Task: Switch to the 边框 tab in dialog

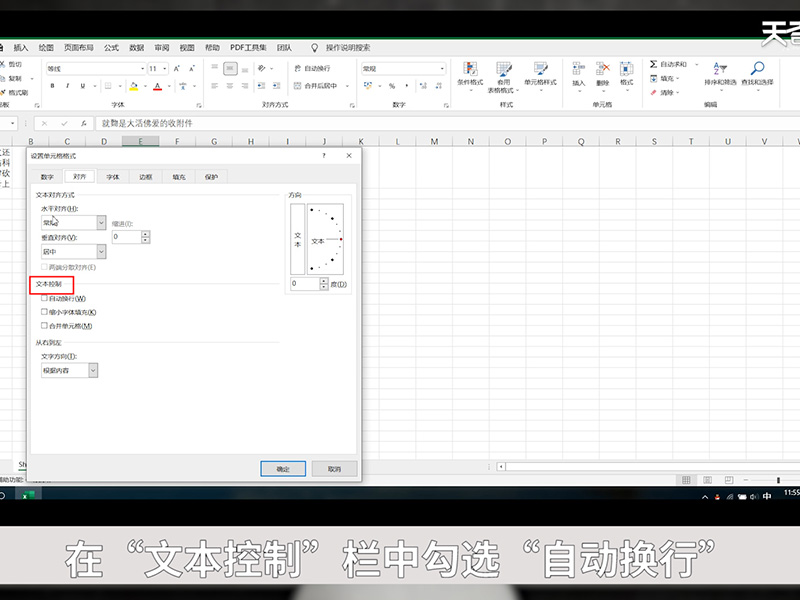Action: (146, 177)
